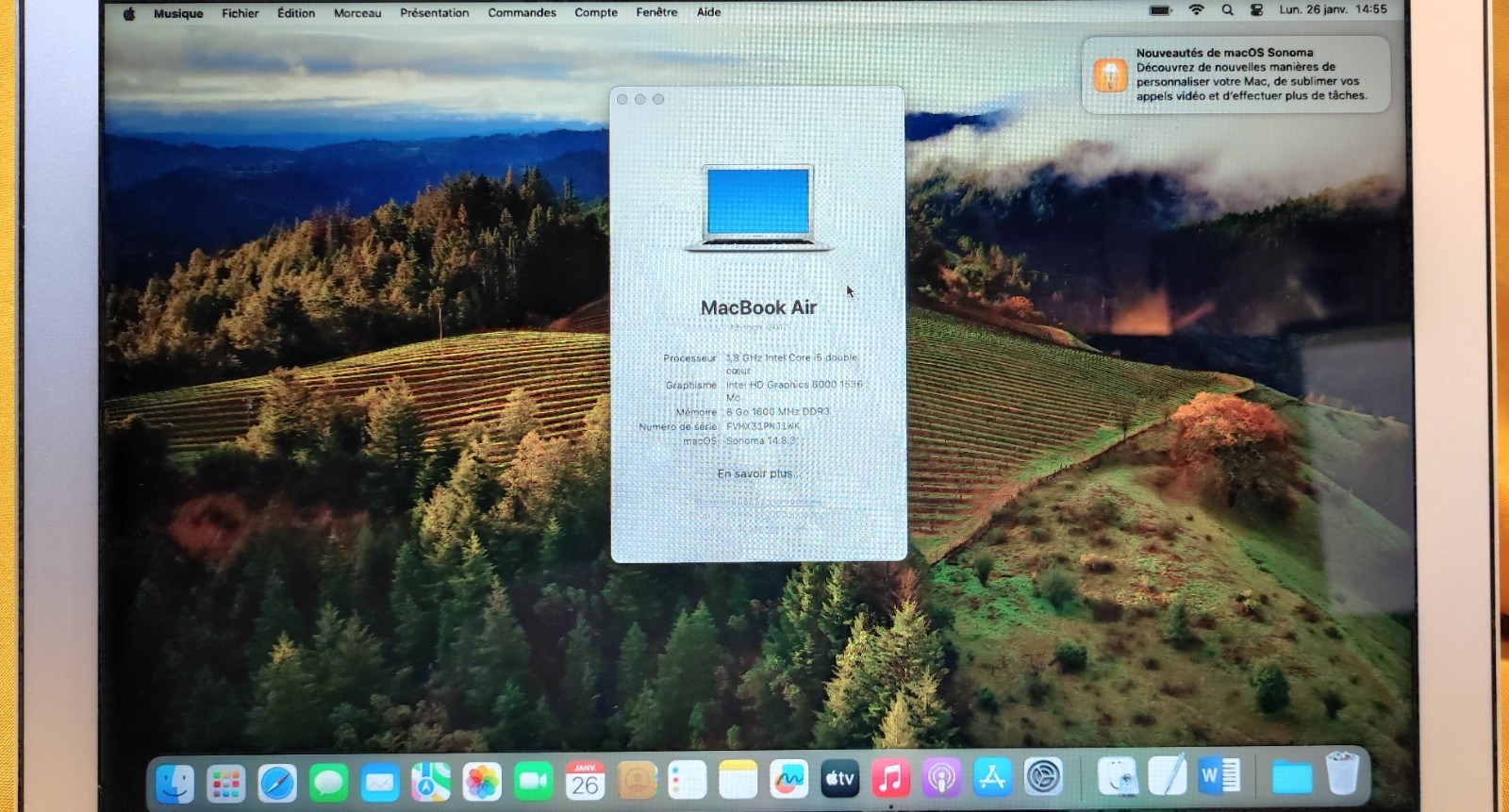Open the Fenêtre menu
Viewport: 1509px width, 812px height.
click(x=656, y=12)
